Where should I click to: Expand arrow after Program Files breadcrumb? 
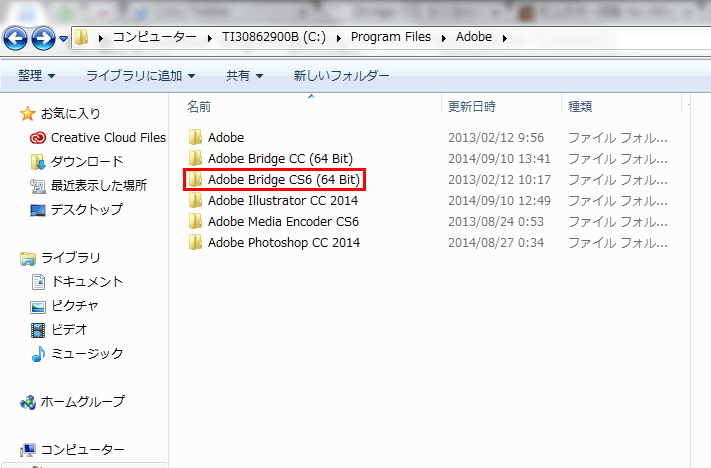coord(443,38)
